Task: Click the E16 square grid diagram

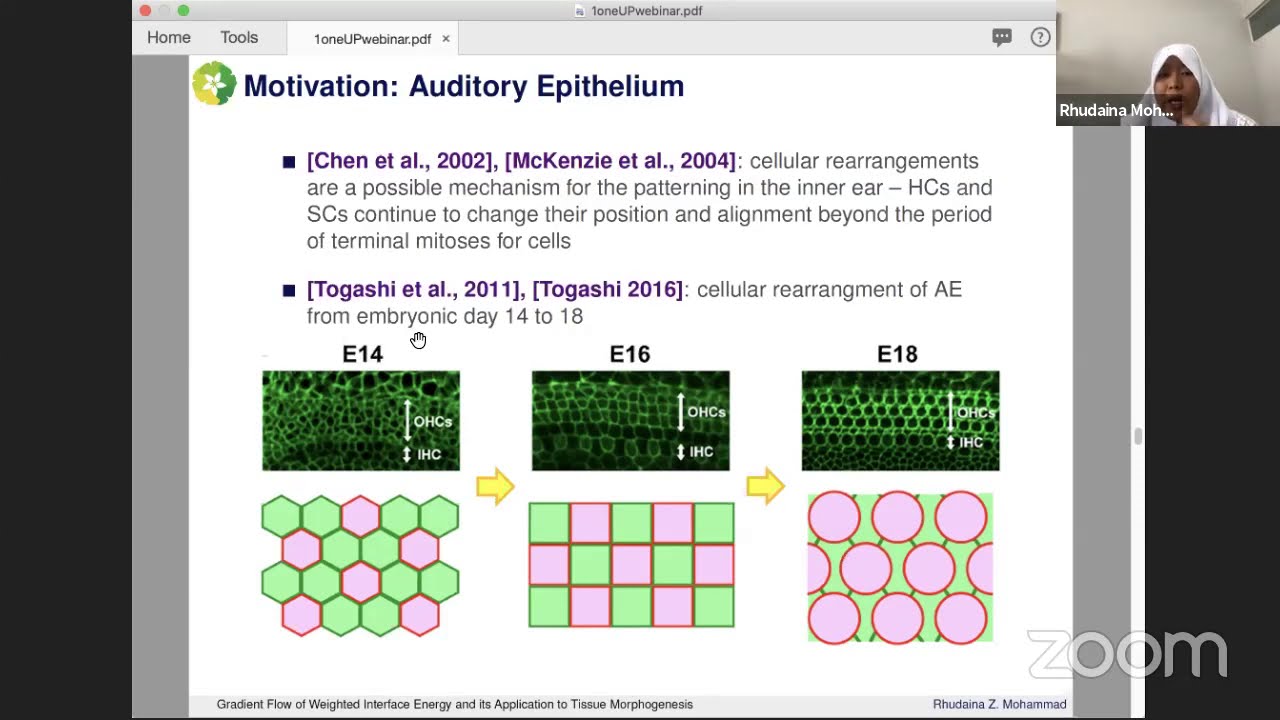Action: [x=631, y=565]
